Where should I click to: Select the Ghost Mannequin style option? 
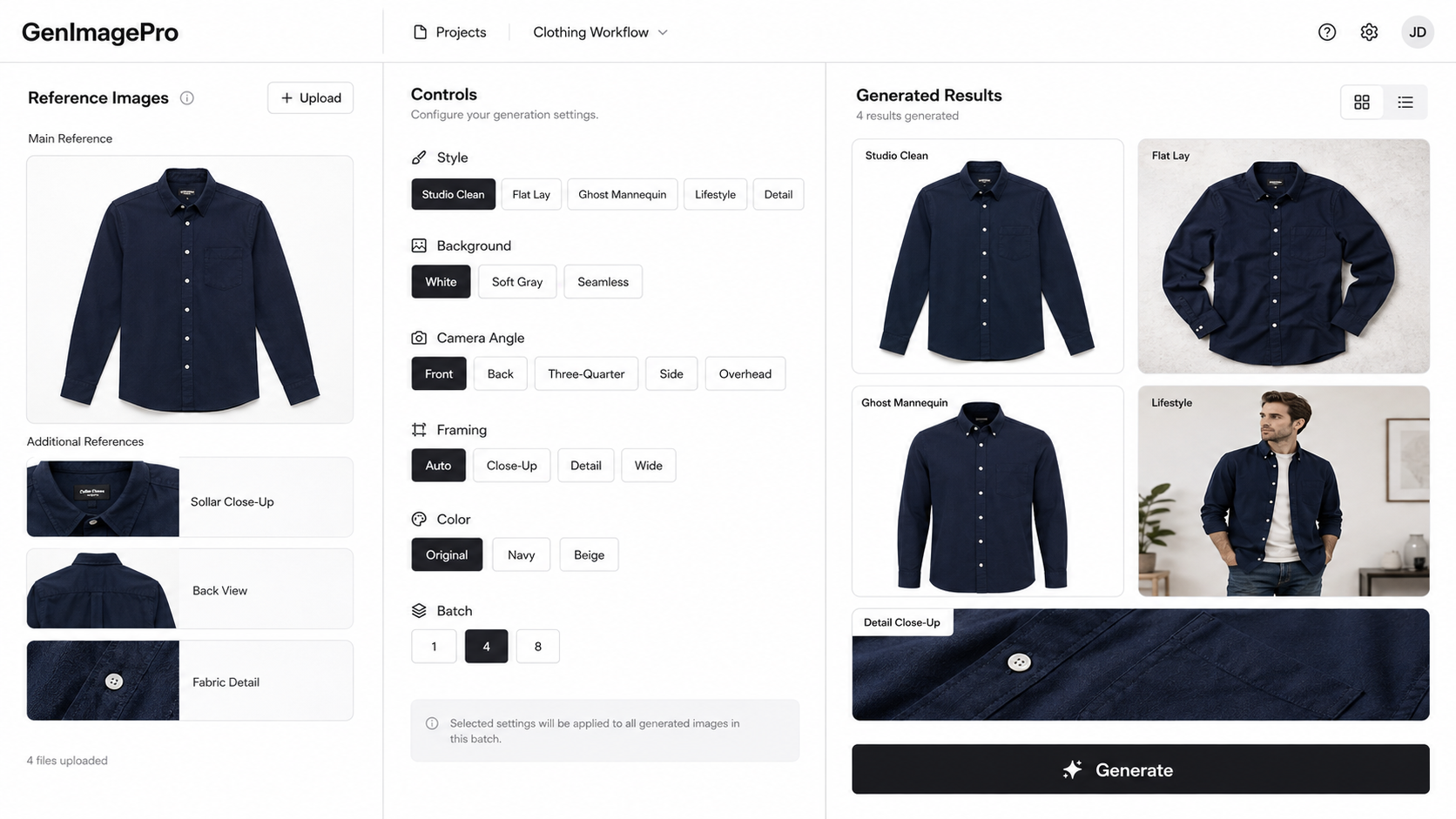(623, 194)
